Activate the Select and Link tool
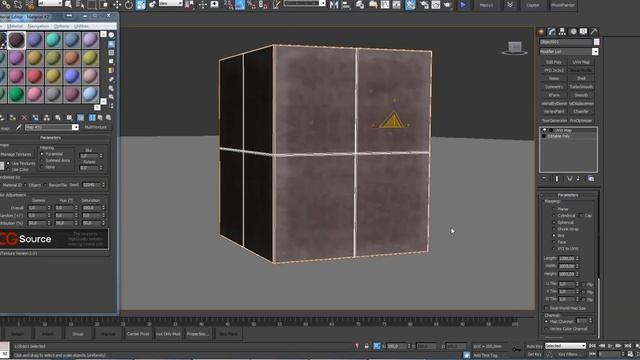Image resolution: width=640 pixels, height=360 pixels. click(6, 4)
